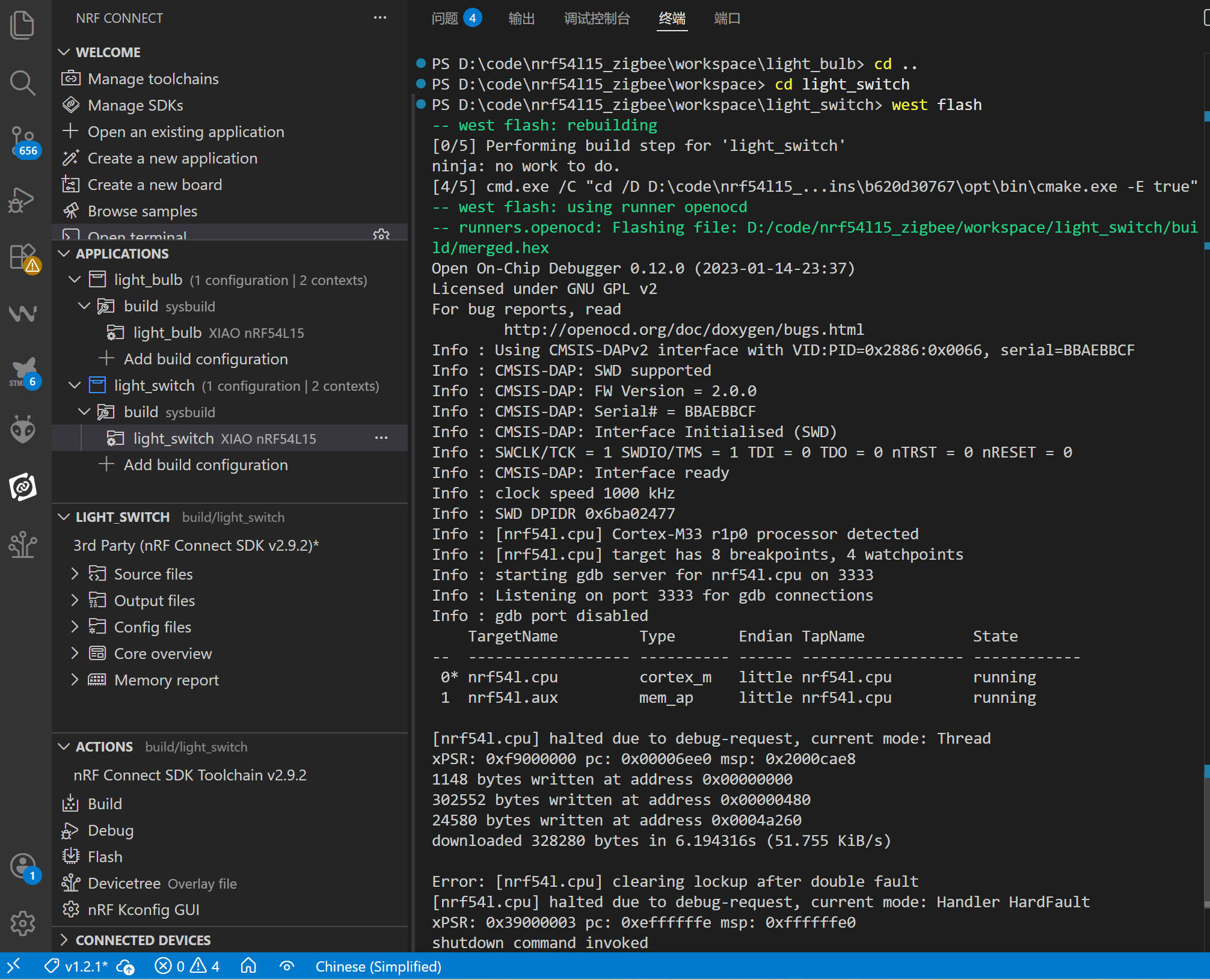Collapse the light_bulb application tree
The width and height of the screenshot is (1210, 980).
(x=75, y=280)
